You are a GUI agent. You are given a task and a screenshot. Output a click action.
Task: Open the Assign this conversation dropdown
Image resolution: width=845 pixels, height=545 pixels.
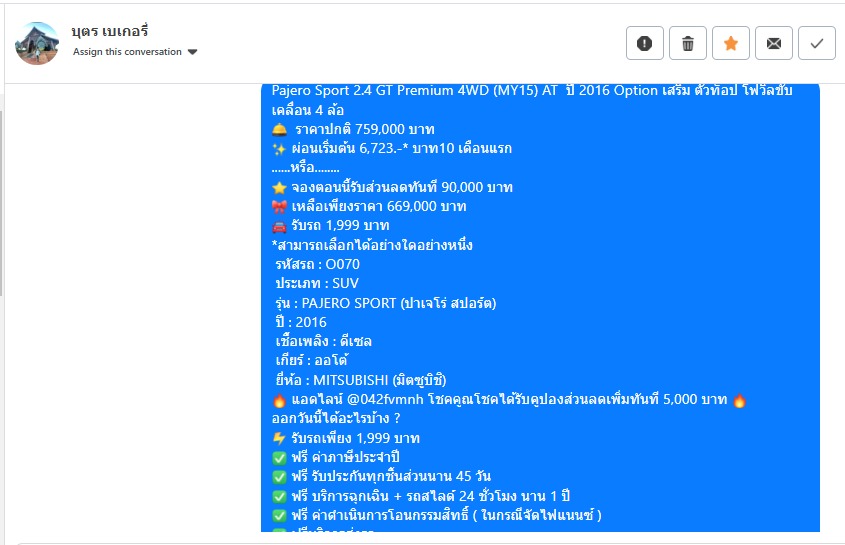[135, 52]
